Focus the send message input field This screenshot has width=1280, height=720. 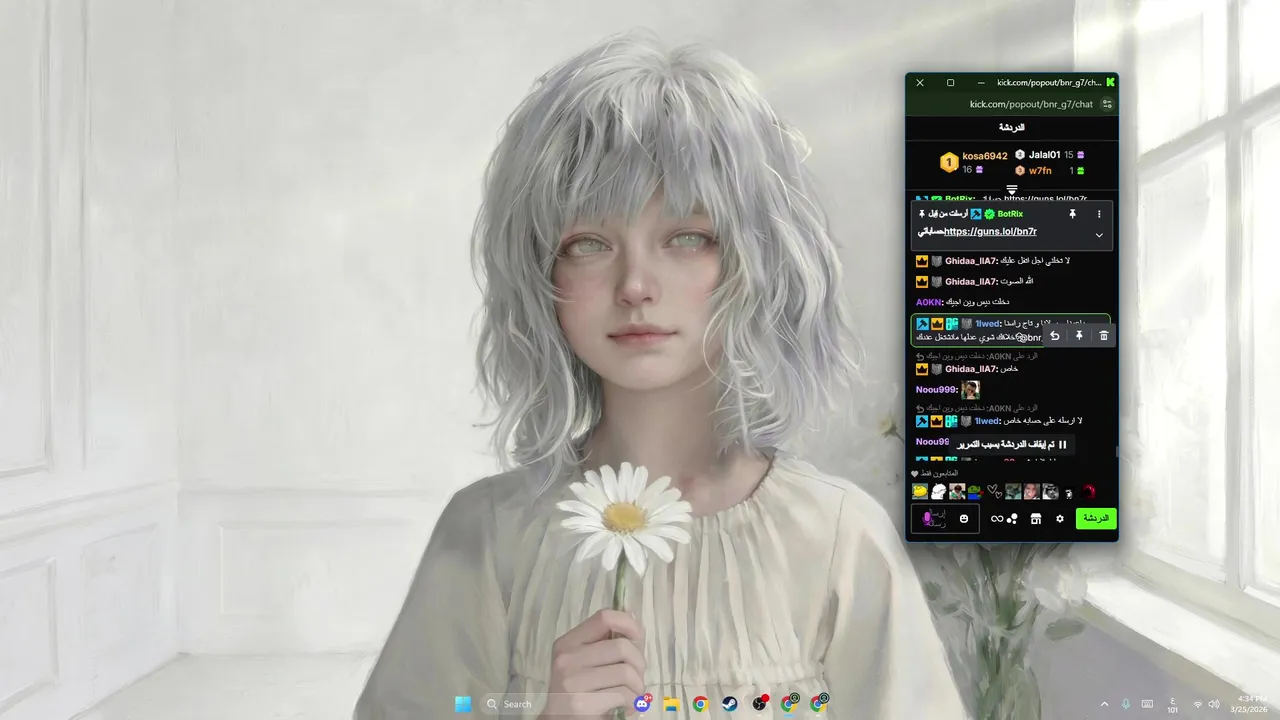coord(945,518)
